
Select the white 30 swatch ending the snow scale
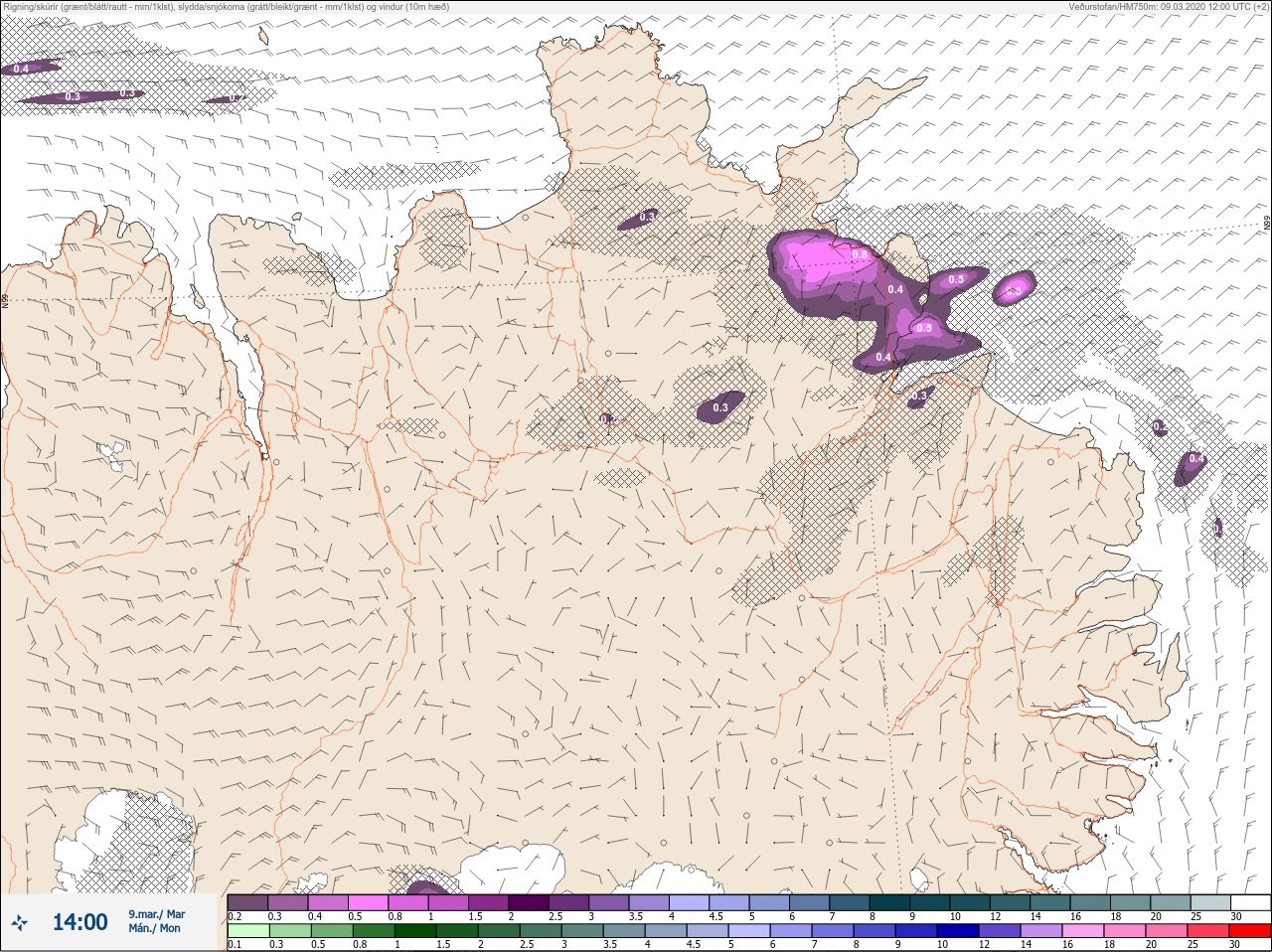1250,902
